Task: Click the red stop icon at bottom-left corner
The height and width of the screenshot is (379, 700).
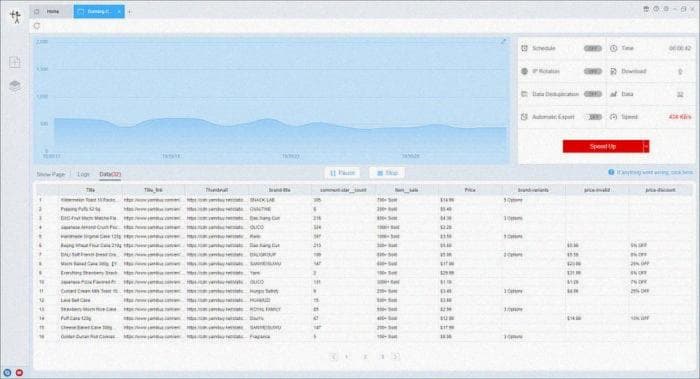Action: click(19, 373)
